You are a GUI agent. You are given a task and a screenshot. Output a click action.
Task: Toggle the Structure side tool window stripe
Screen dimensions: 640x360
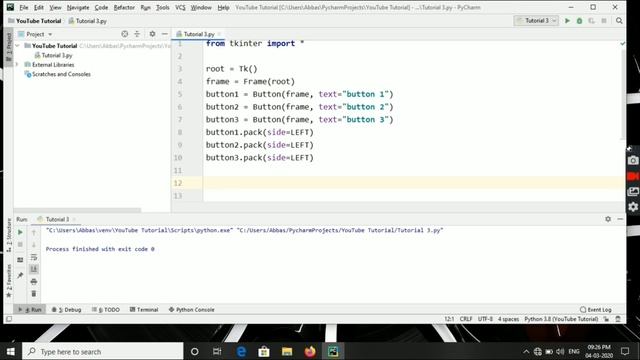pyautogui.click(x=9, y=235)
